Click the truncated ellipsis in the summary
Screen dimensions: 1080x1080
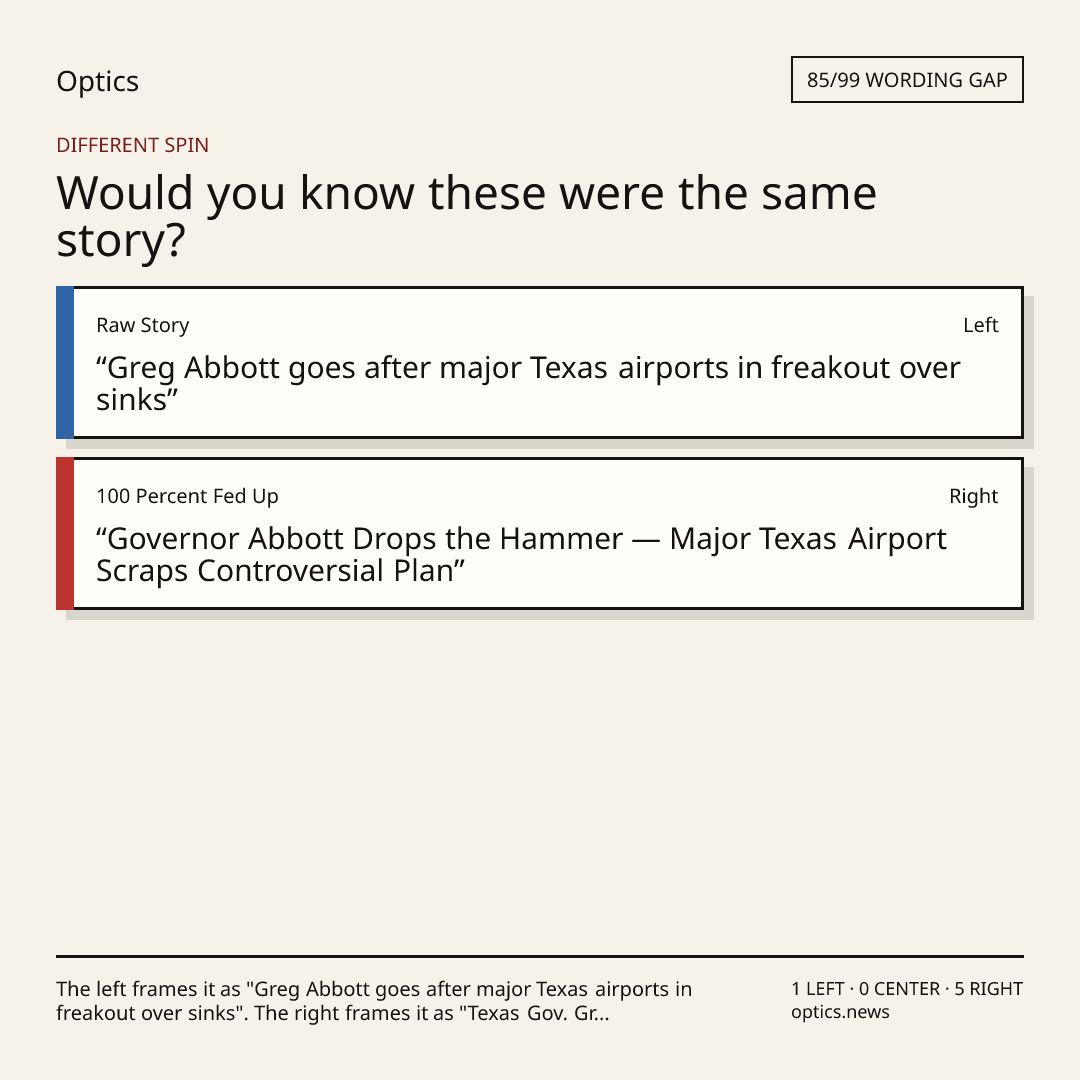pyautogui.click(x=600, y=1013)
